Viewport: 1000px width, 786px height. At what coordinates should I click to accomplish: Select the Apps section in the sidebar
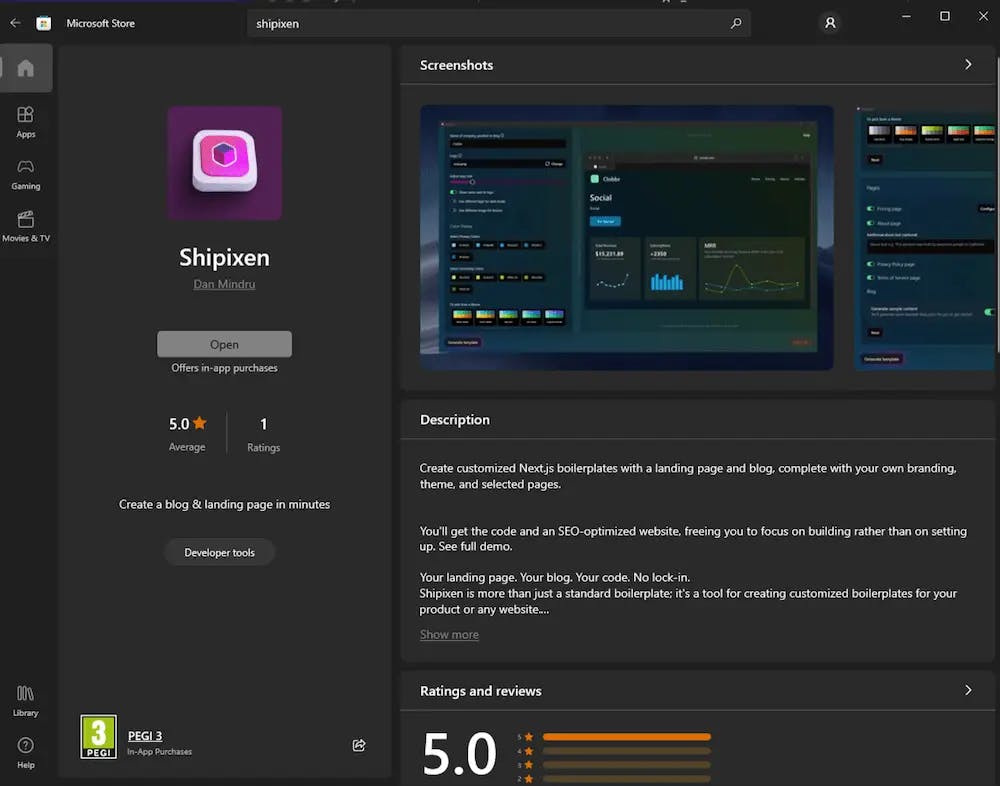[x=26, y=122]
